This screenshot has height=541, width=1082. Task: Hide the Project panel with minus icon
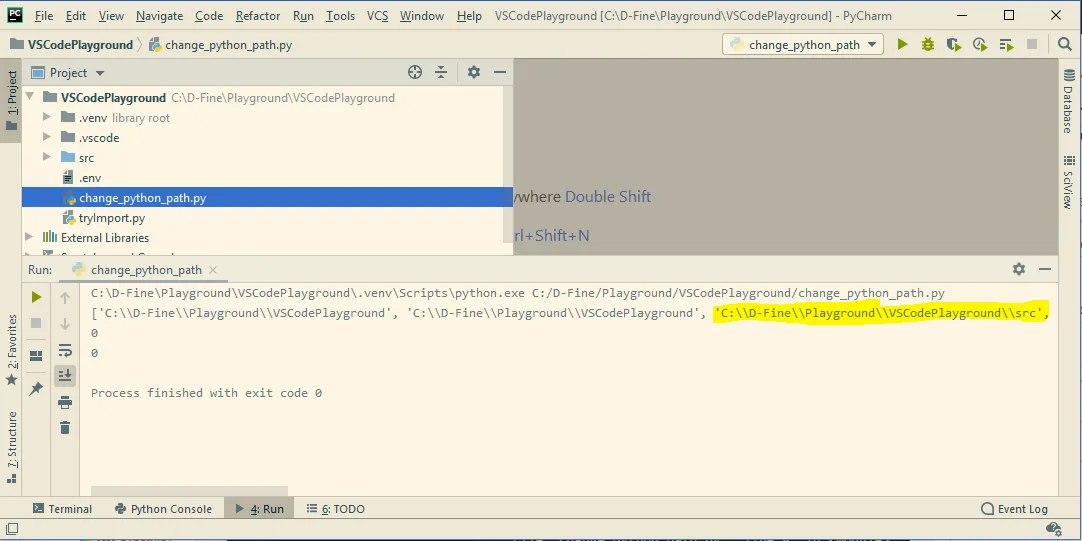coord(500,72)
